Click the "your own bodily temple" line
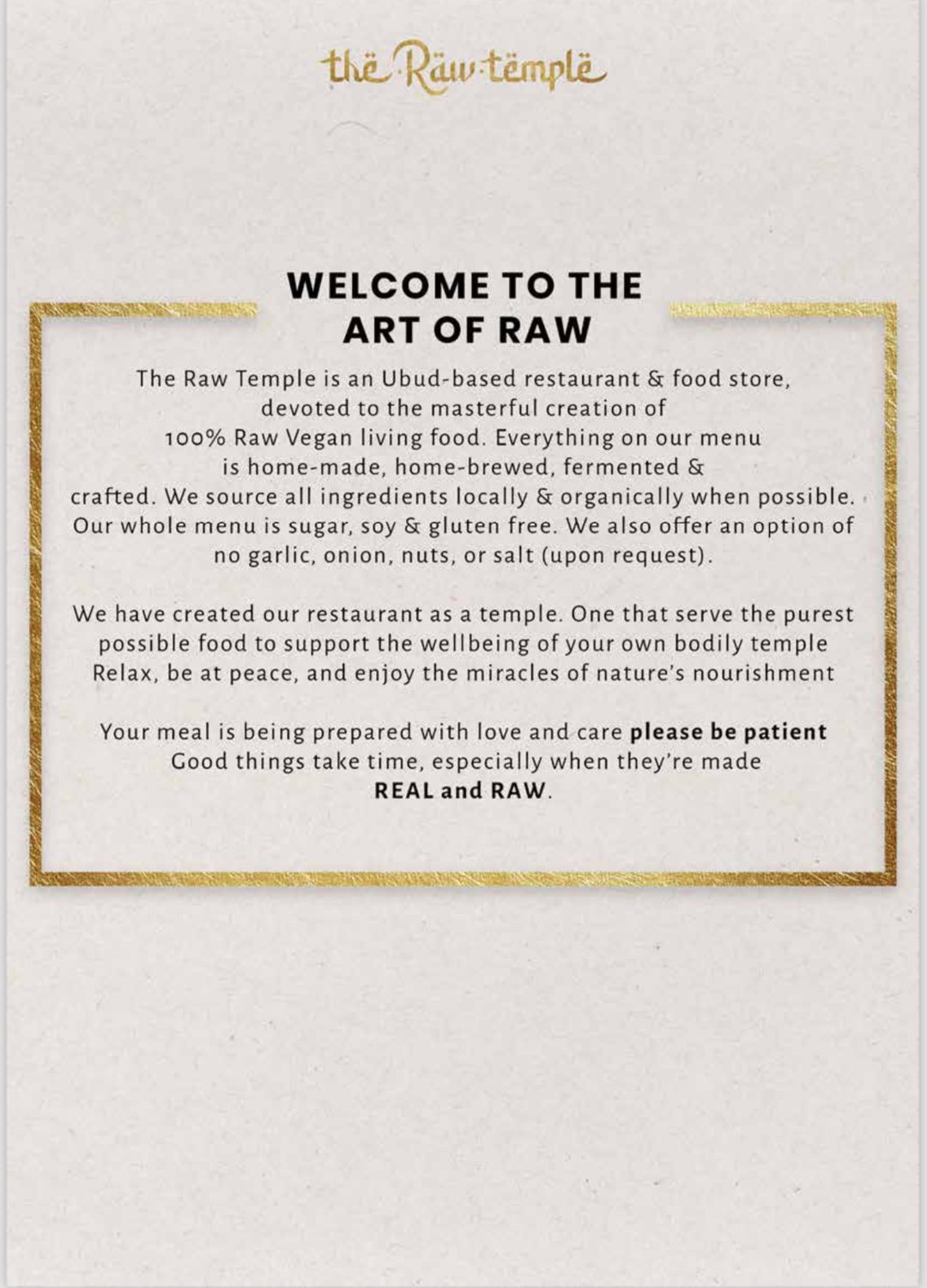Image resolution: width=927 pixels, height=1288 pixels. tap(463, 644)
